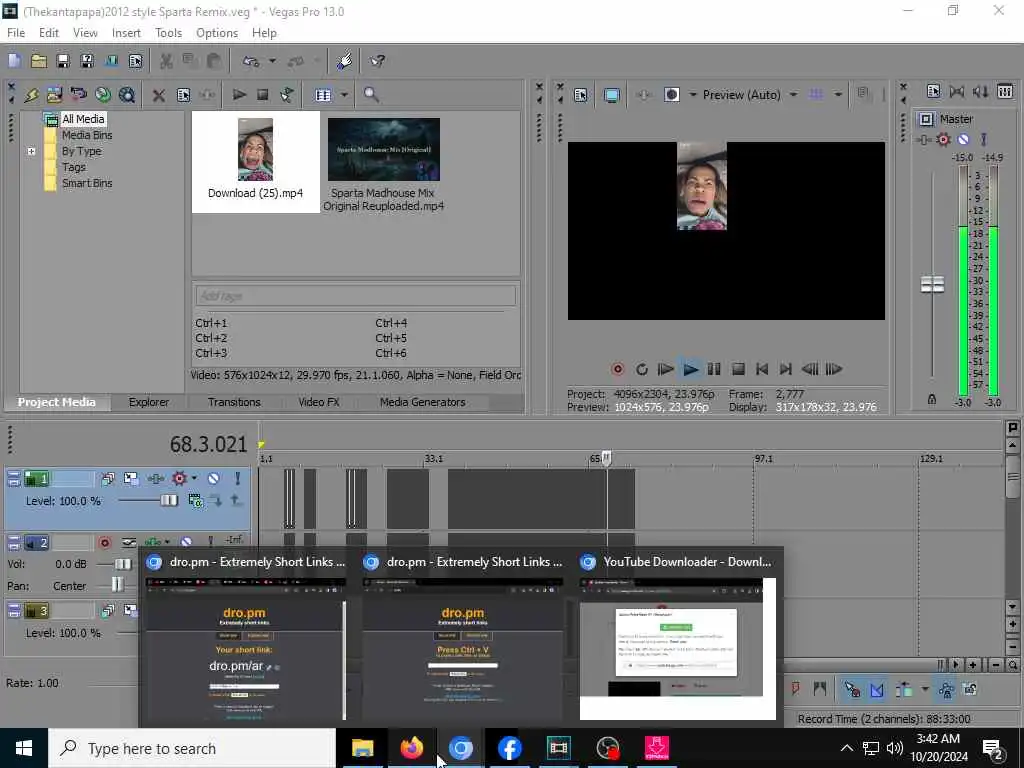This screenshot has width=1024, height=768.
Task: Select the All Media tree item
Action: 83,119
